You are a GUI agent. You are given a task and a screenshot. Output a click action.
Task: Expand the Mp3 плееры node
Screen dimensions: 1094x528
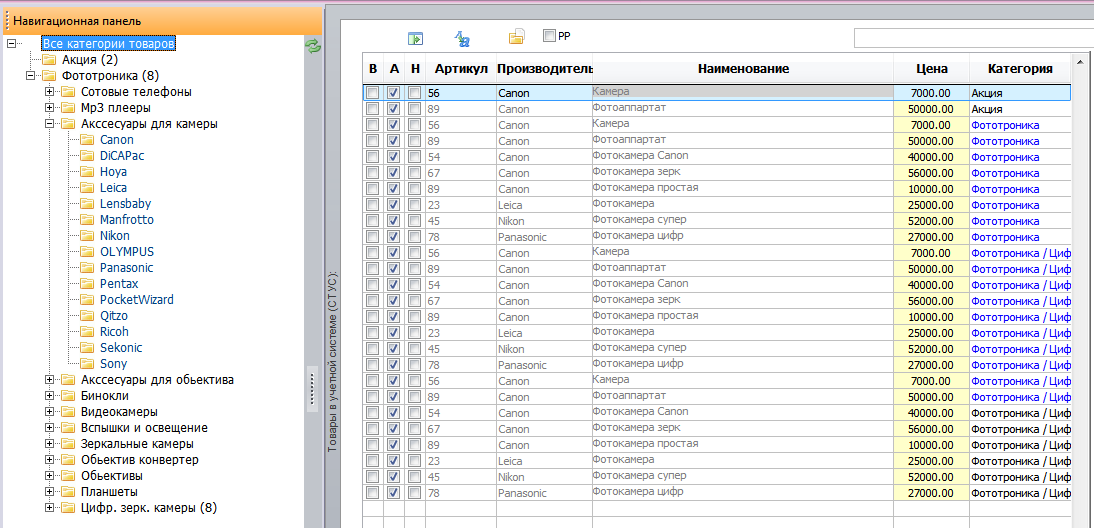pyautogui.click(x=49, y=107)
